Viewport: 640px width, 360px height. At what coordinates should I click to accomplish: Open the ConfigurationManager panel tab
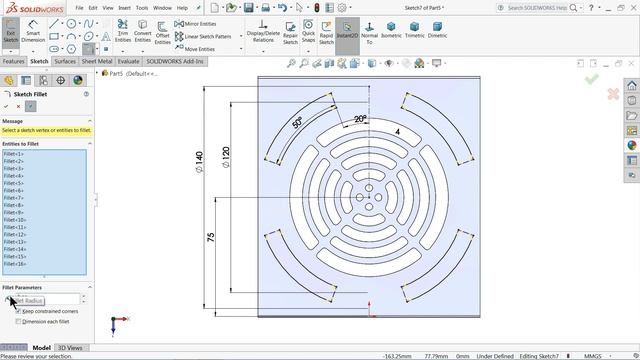[x=43, y=80]
